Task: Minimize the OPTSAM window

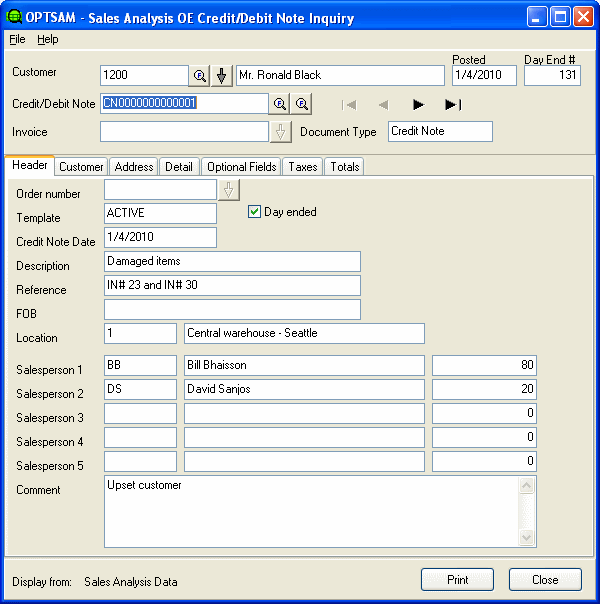Action: [x=537, y=17]
